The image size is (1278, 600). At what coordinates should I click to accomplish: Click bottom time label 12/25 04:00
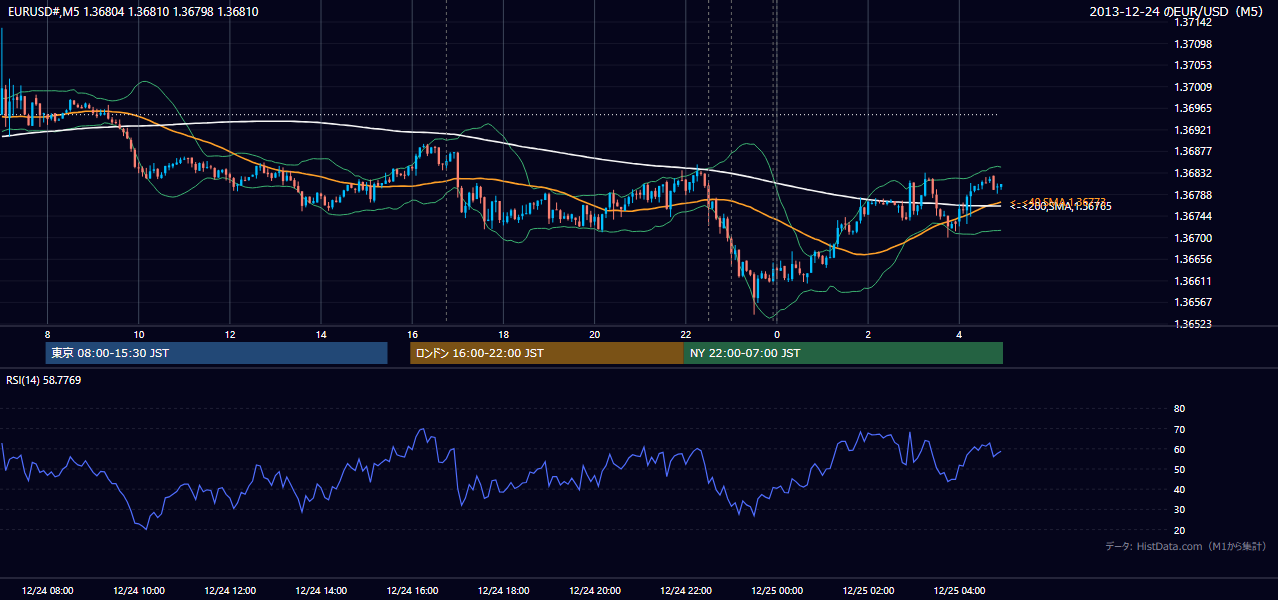click(x=959, y=591)
